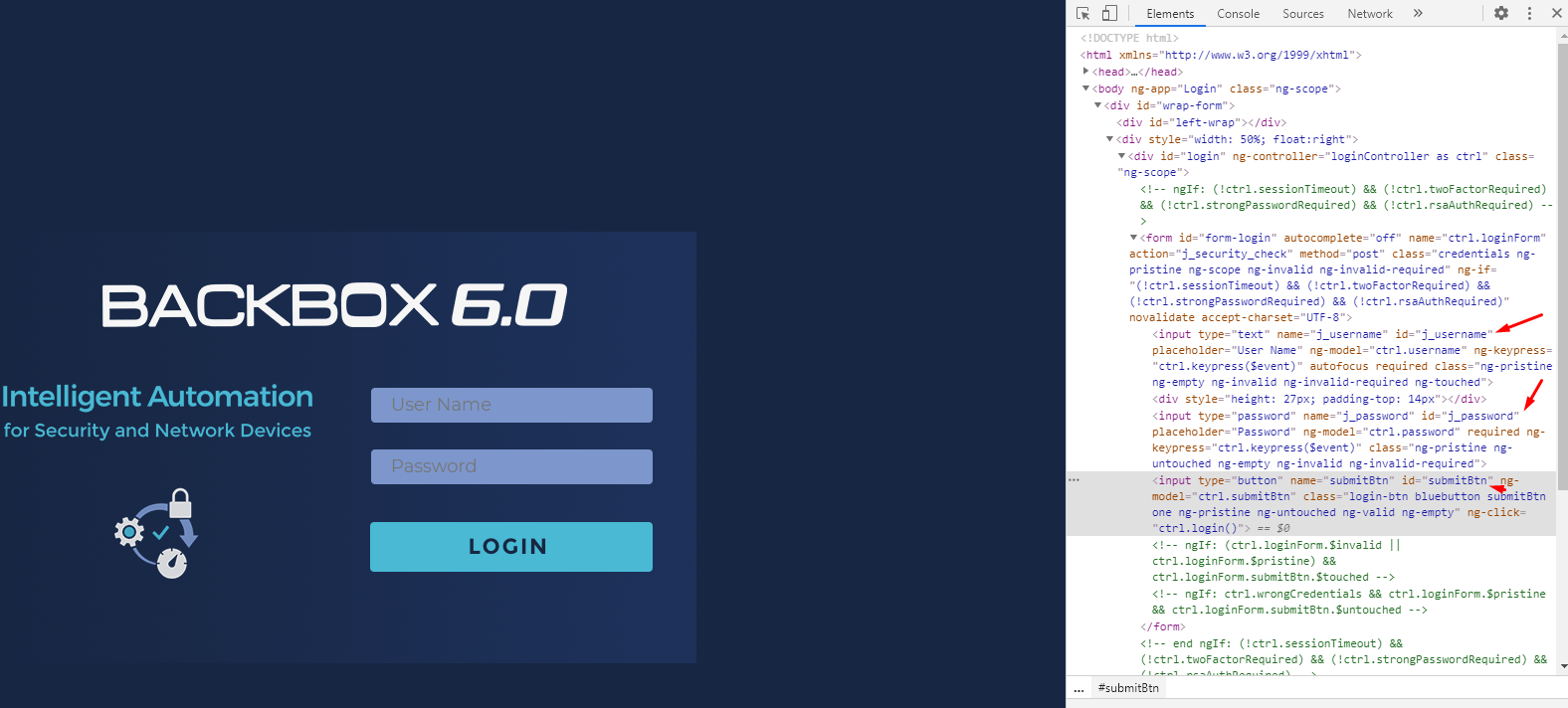Select the ngIf wrongCredentials comment line
The height and width of the screenshot is (708, 1568).
click(x=1349, y=602)
